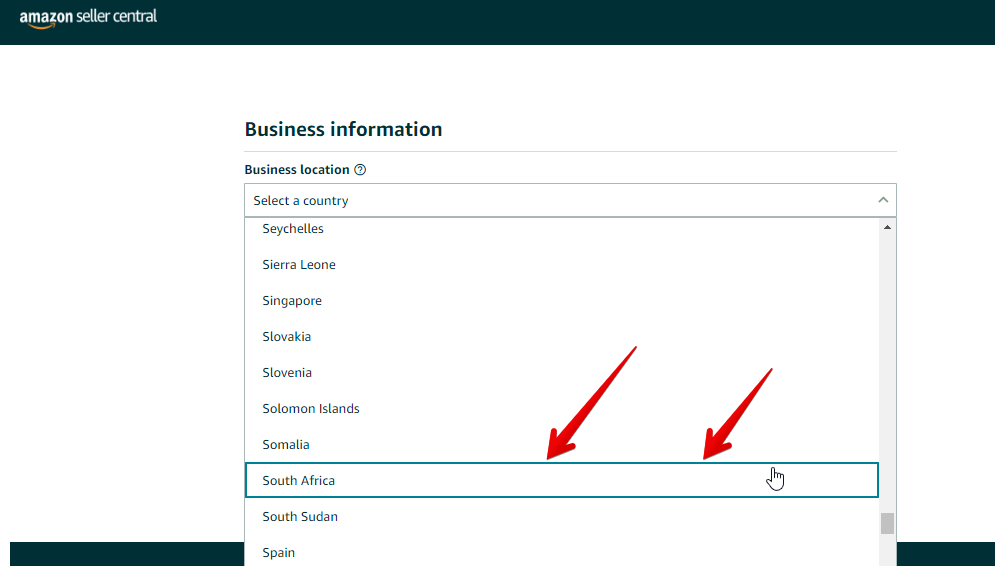995x566 pixels.
Task: Click the Amazon Seller Central logo
Action: (88, 18)
